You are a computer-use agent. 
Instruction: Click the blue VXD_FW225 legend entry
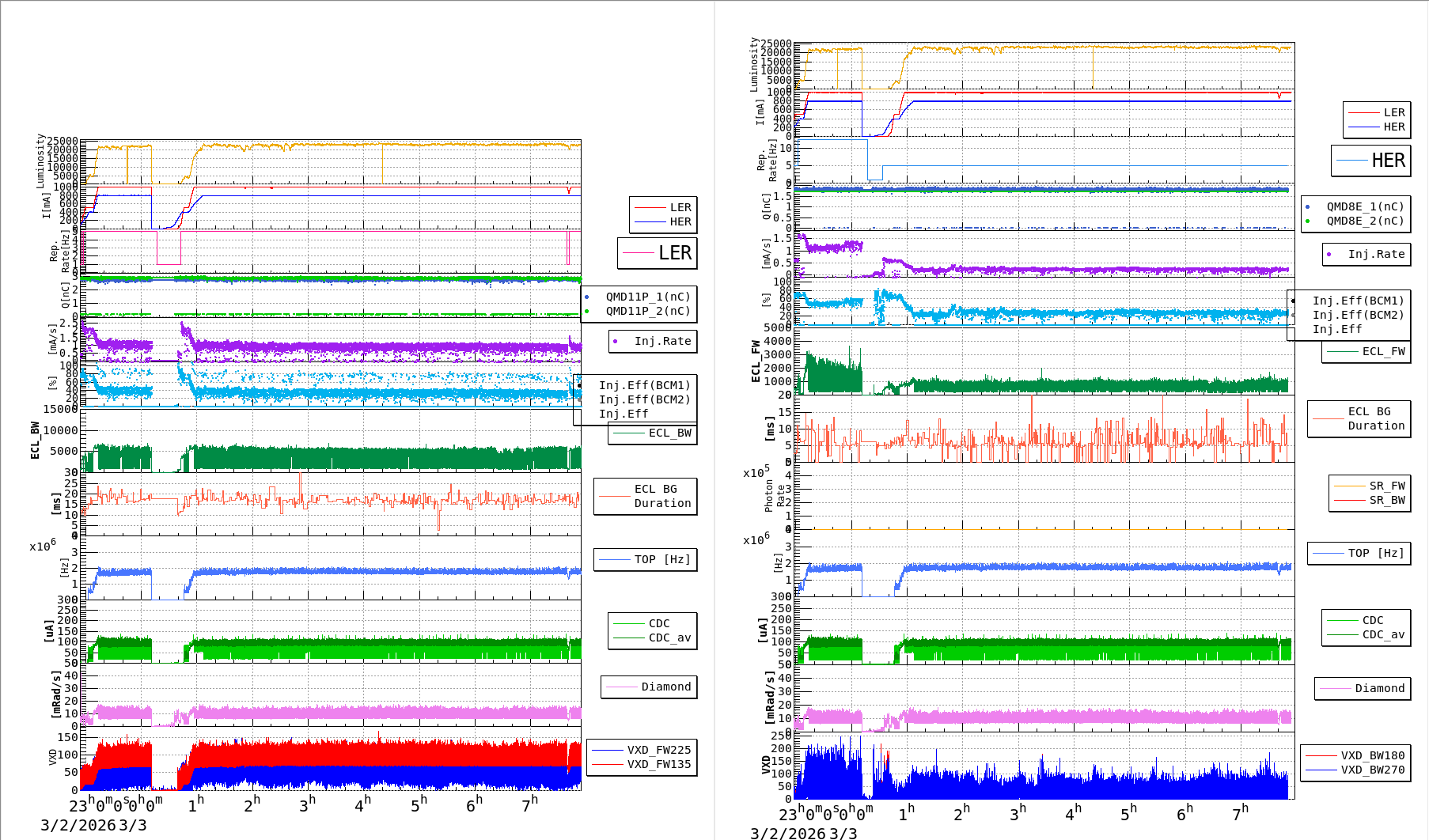(658, 750)
